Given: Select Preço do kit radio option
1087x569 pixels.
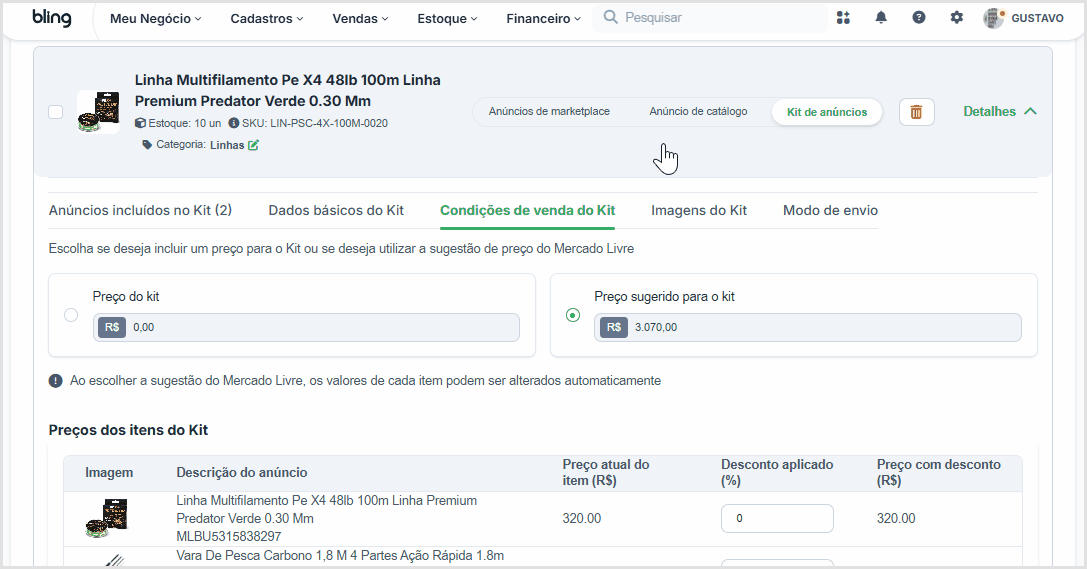Looking at the screenshot, I should pyautogui.click(x=71, y=315).
